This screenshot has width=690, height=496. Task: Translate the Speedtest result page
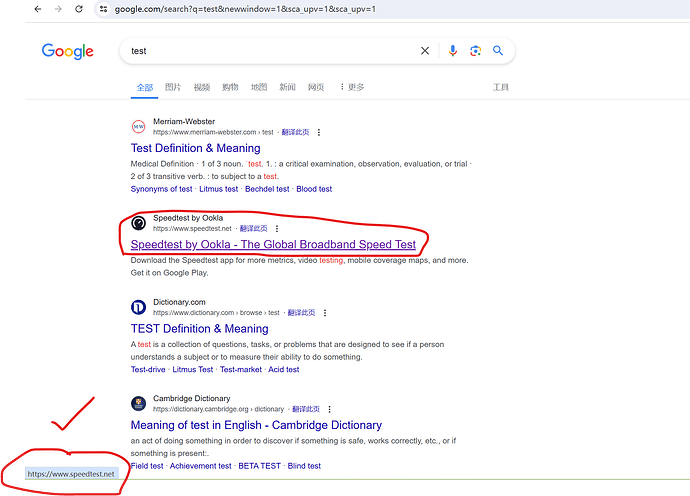click(x=253, y=228)
